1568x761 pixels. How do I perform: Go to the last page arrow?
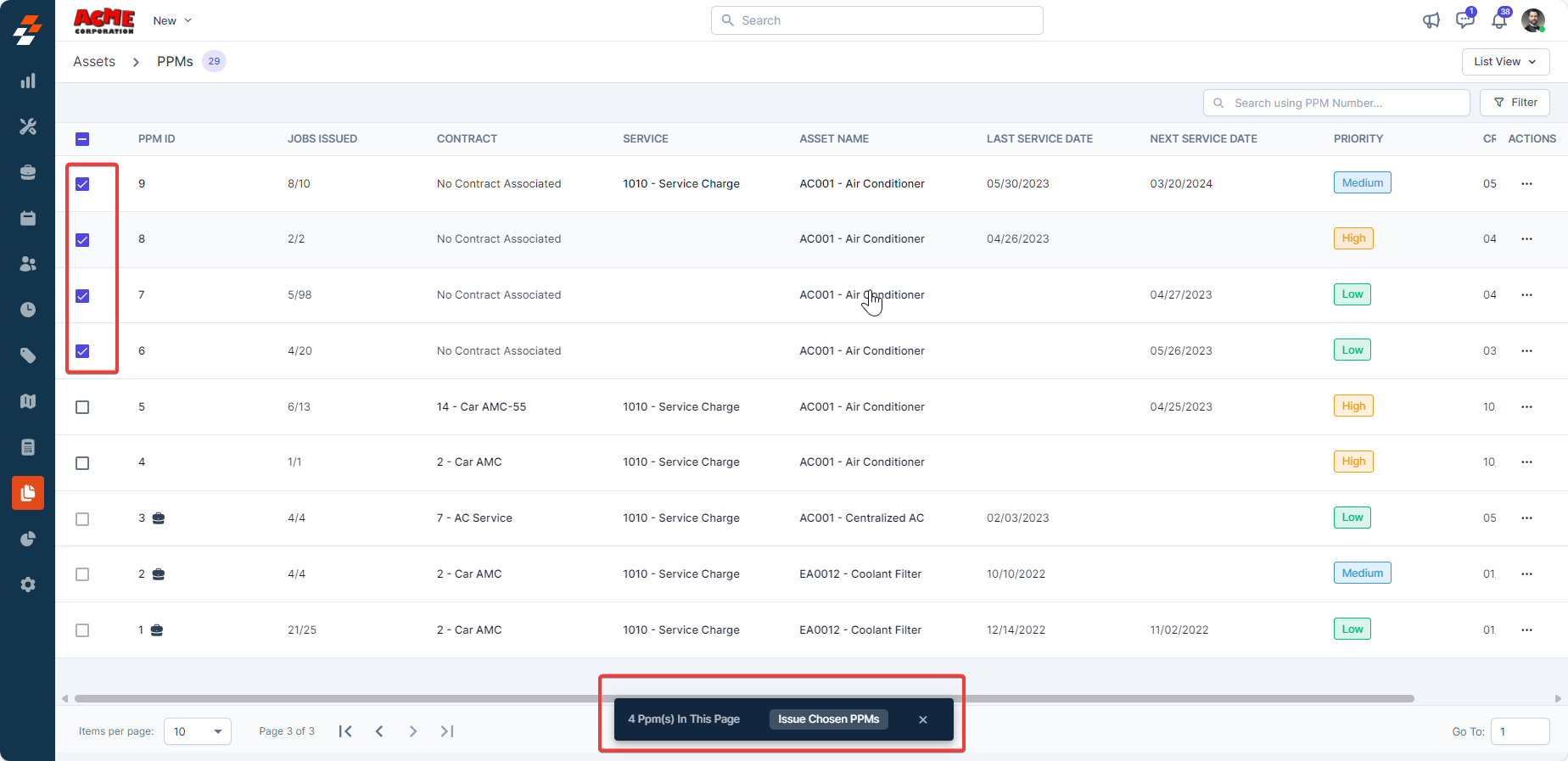tap(447, 731)
